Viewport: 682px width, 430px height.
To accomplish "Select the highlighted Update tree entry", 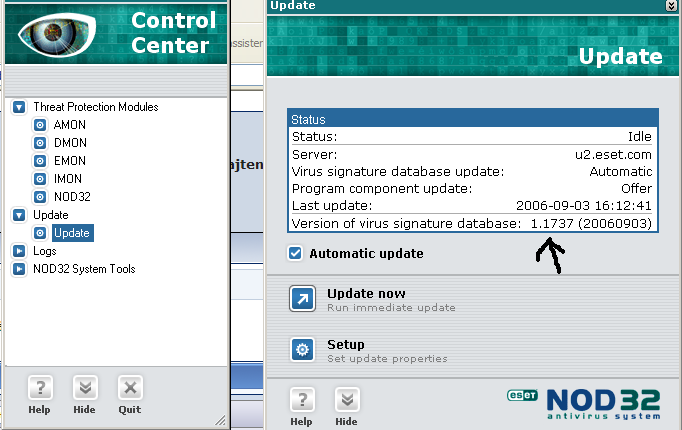I will [x=73, y=233].
